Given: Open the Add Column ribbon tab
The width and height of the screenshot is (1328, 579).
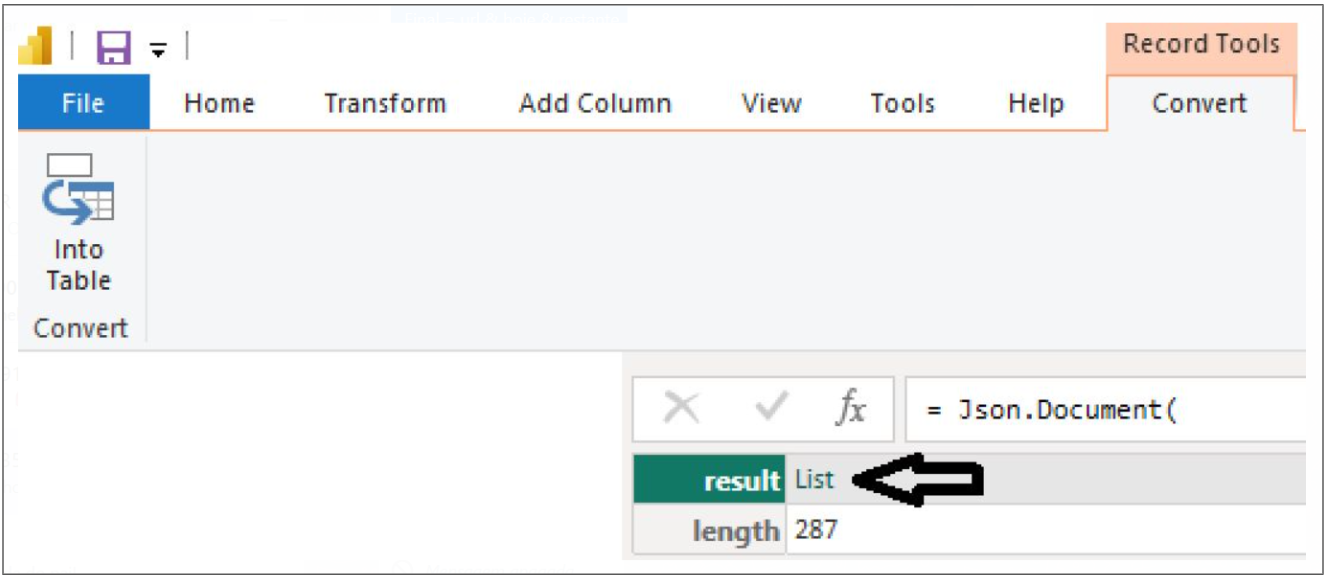Looking at the screenshot, I should 595,104.
